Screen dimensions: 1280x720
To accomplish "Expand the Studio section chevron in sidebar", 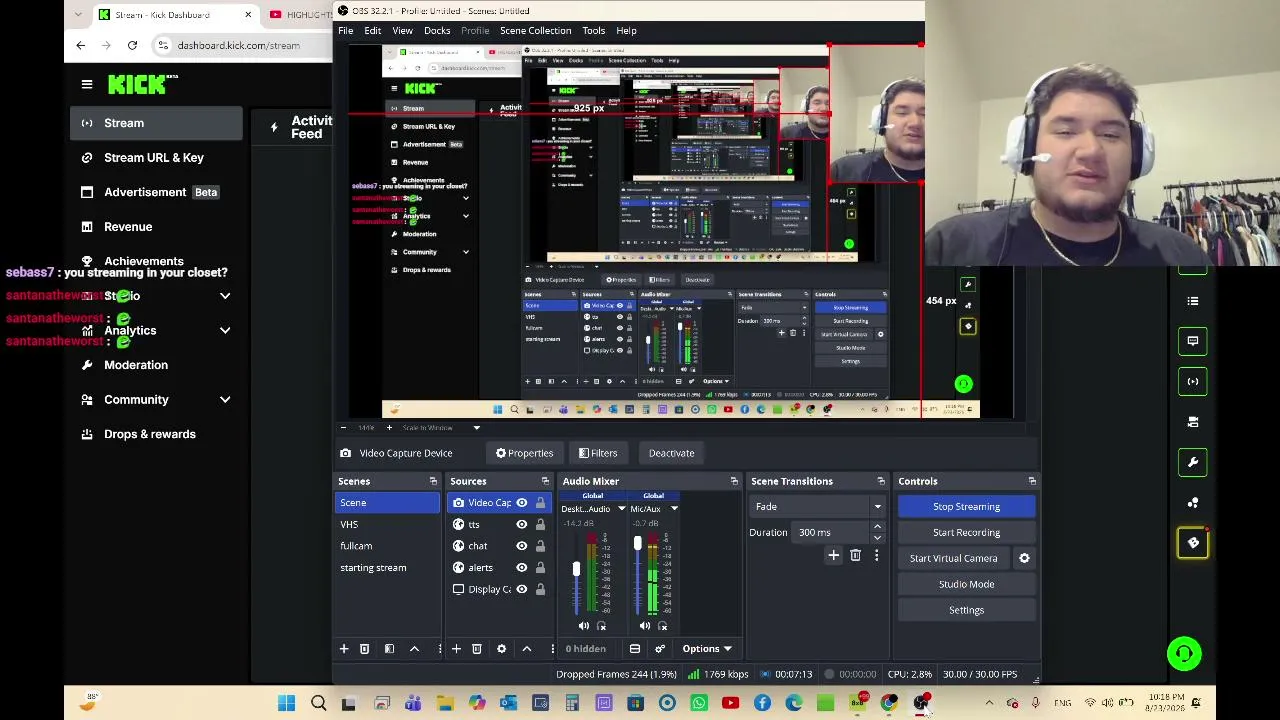I will 225,296.
